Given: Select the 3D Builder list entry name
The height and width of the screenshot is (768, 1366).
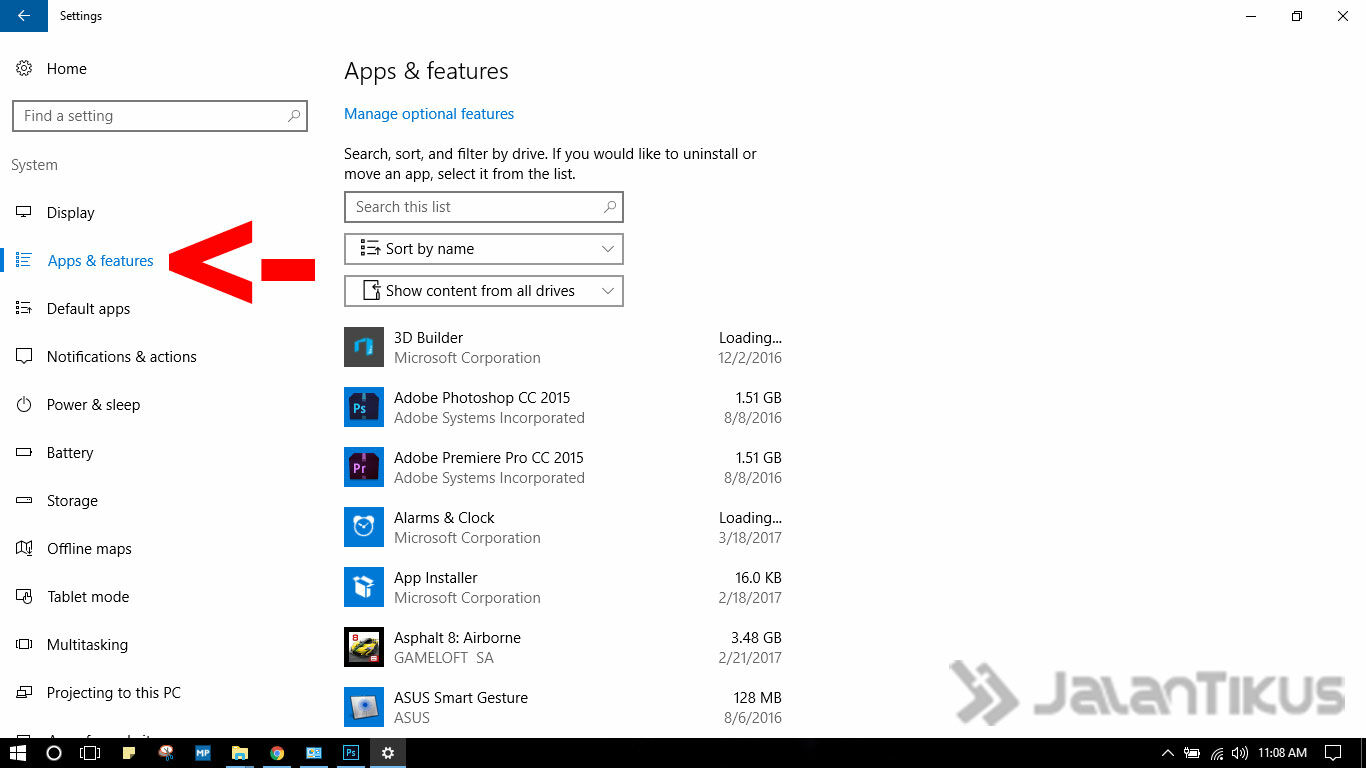Looking at the screenshot, I should click(428, 338).
